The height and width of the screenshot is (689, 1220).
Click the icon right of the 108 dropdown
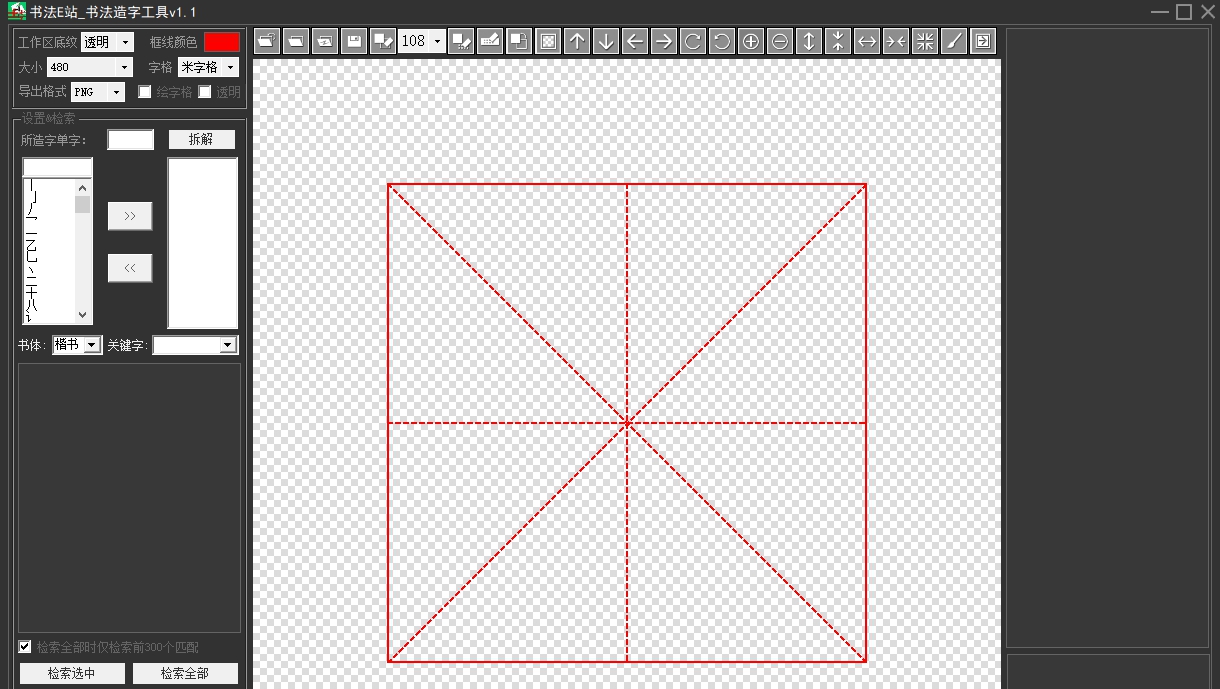[x=462, y=41]
